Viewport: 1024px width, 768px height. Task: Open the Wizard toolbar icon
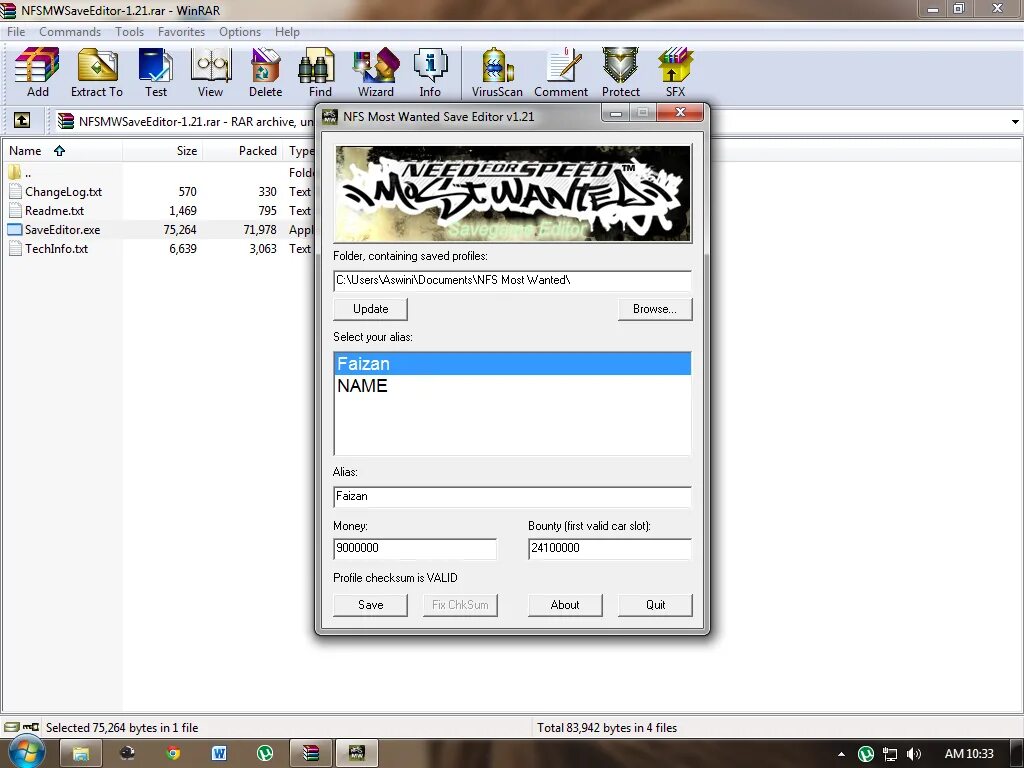click(x=376, y=72)
